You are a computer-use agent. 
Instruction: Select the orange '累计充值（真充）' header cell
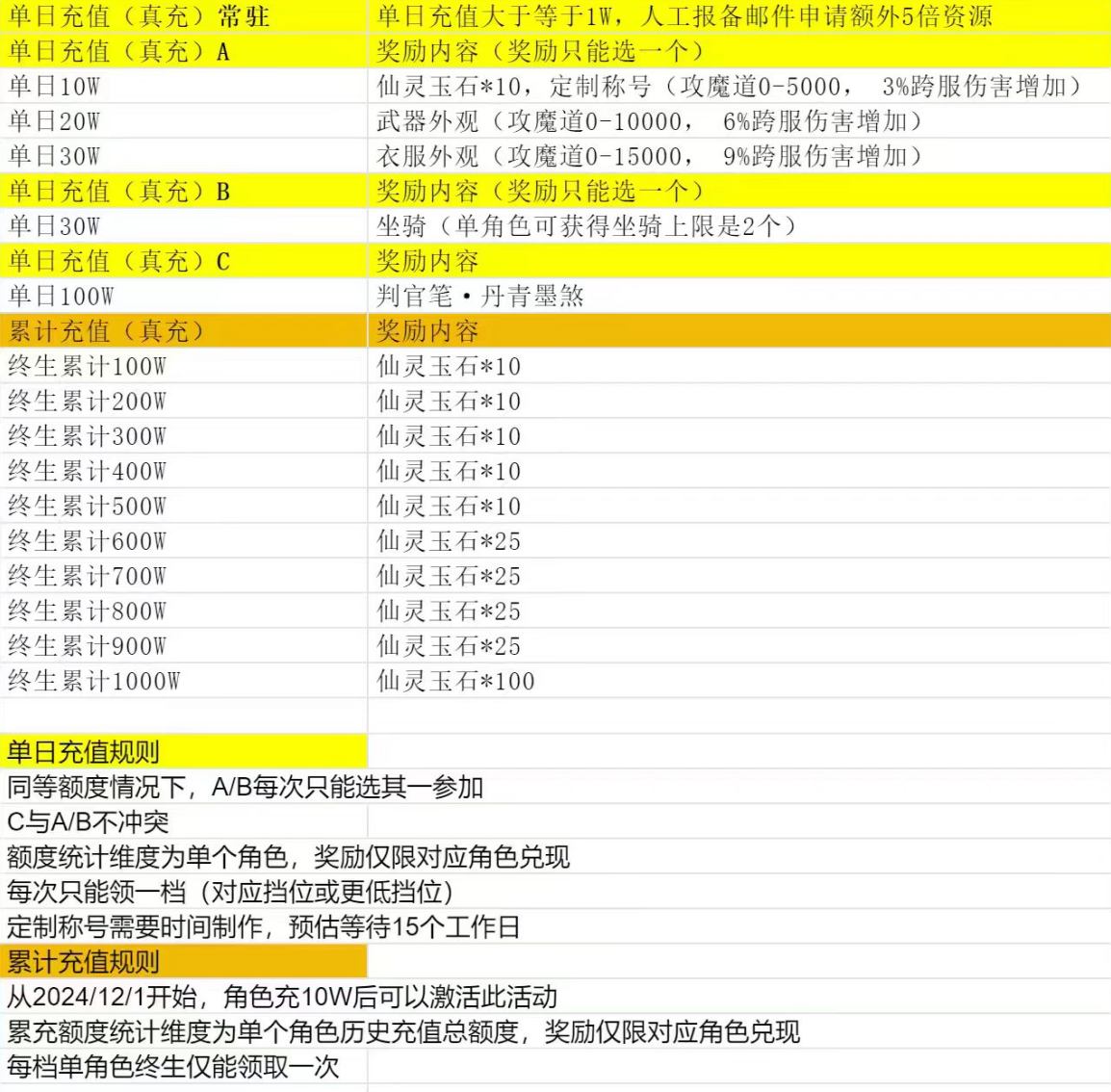click(107, 331)
